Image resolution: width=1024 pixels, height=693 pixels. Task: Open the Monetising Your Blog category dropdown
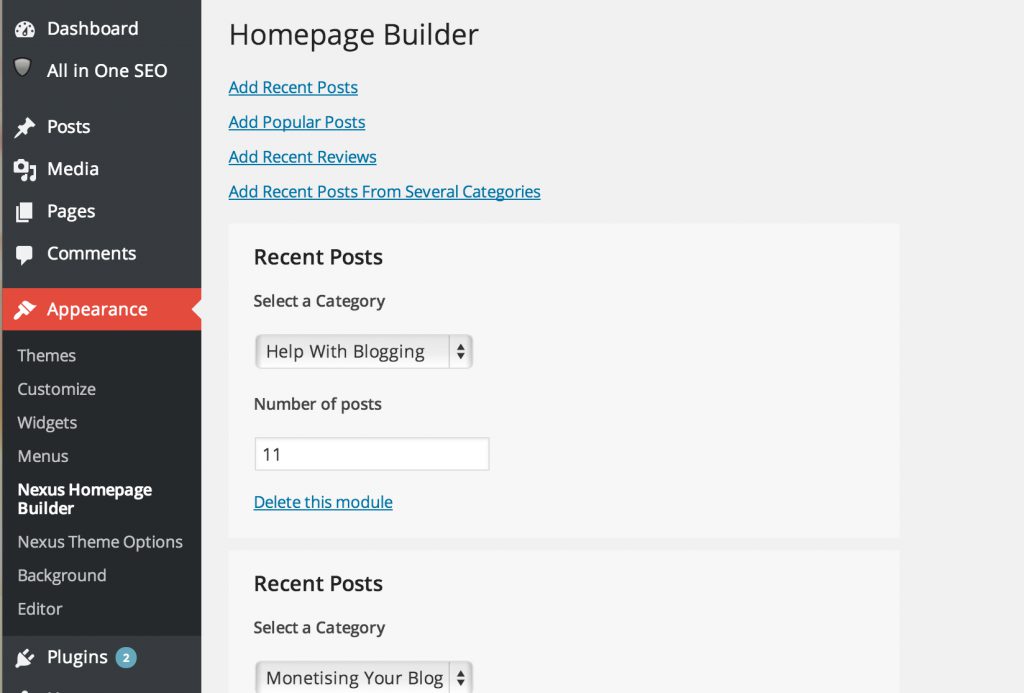pyautogui.click(x=363, y=678)
